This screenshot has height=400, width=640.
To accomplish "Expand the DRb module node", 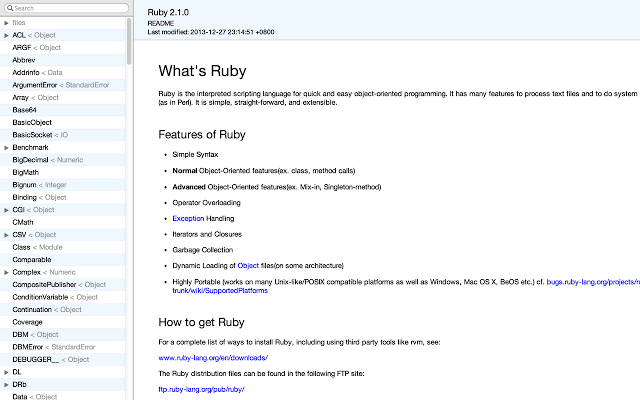I will [x=6, y=385].
